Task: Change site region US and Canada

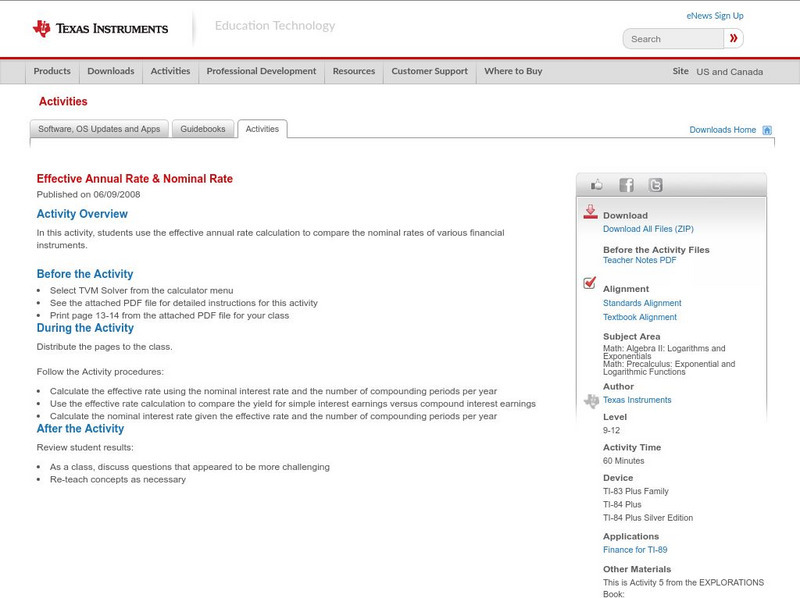Action: 730,71
